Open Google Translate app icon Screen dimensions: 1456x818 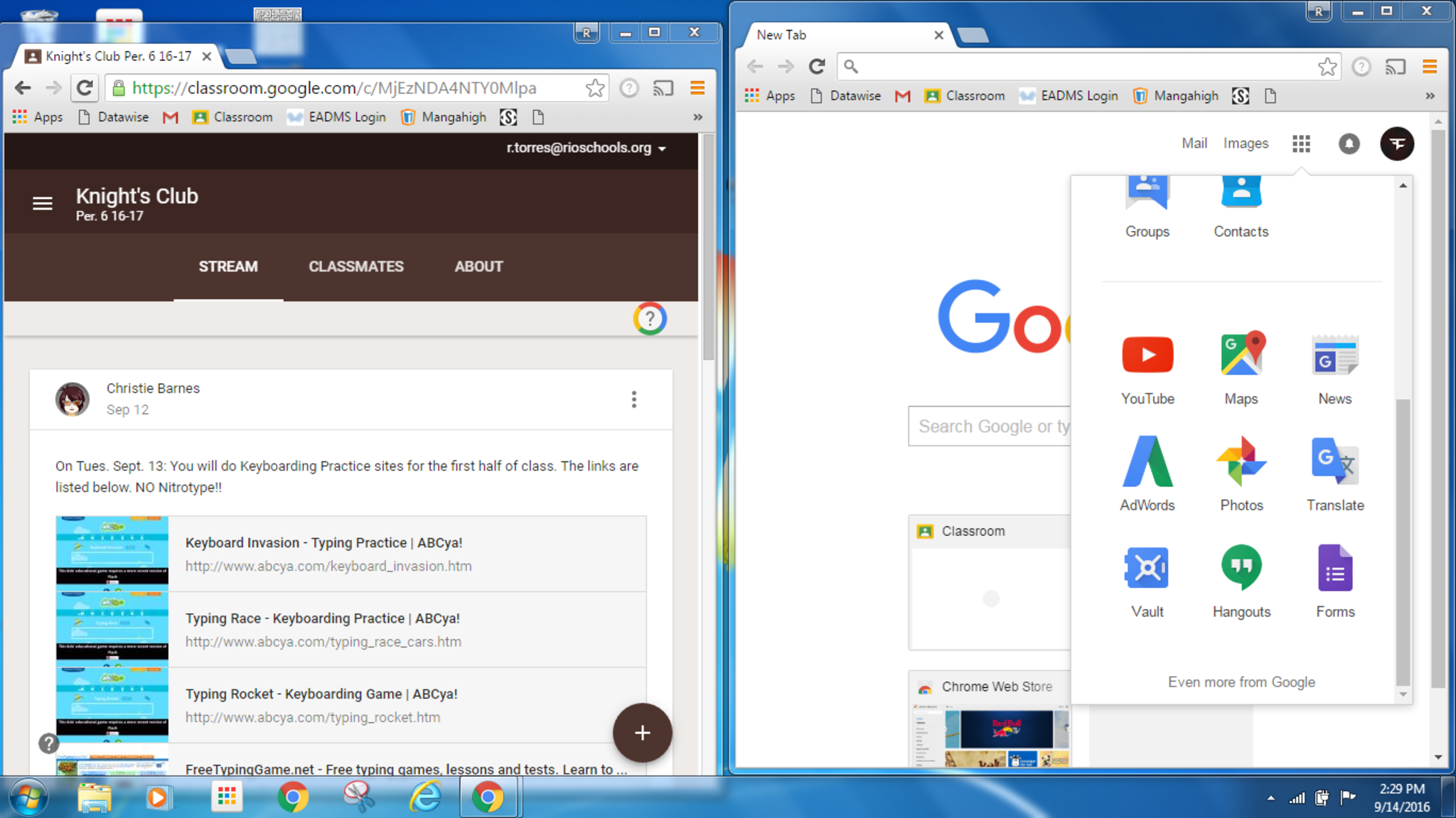click(x=1334, y=462)
